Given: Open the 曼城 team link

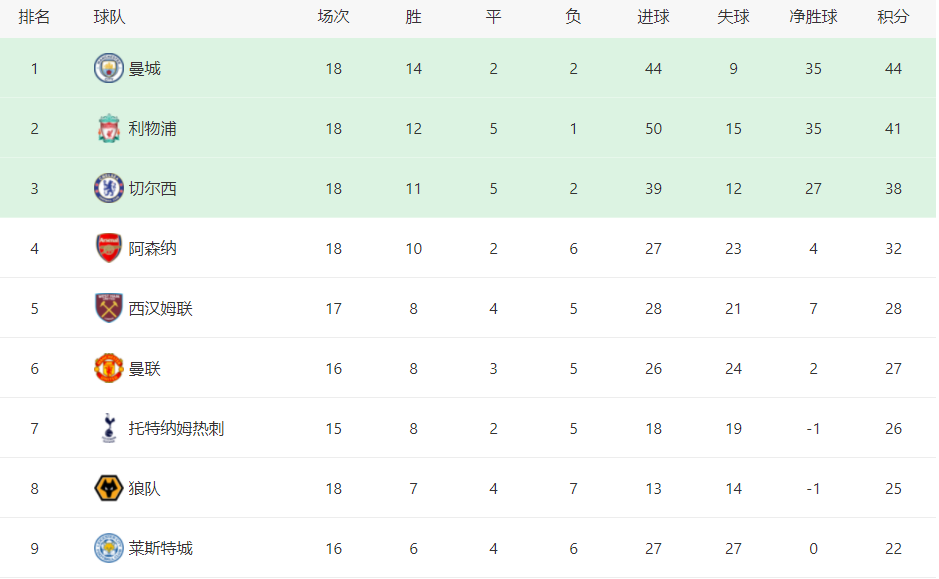Looking at the screenshot, I should [x=144, y=69].
